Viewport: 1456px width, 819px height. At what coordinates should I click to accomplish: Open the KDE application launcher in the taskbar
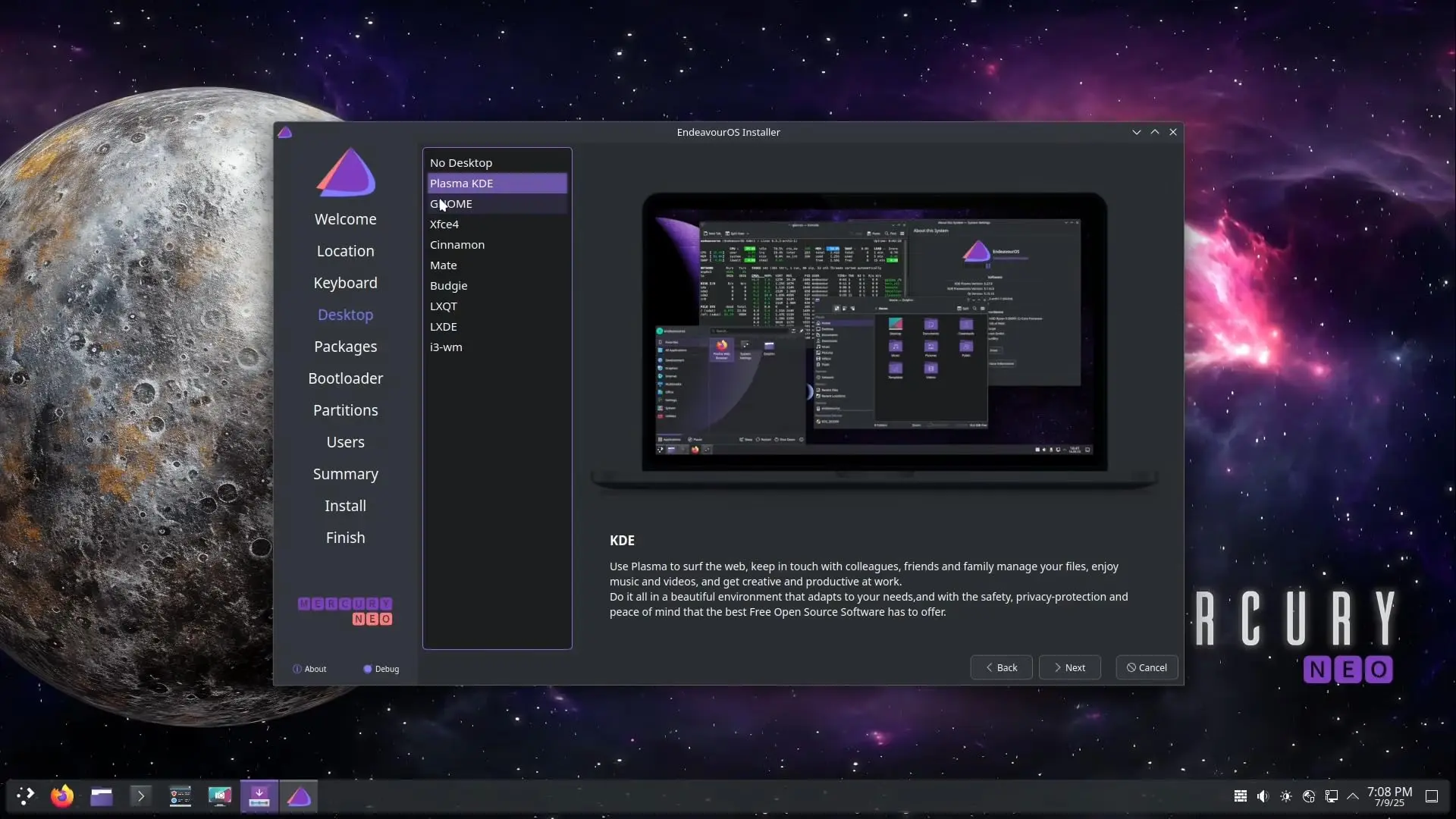[25, 796]
